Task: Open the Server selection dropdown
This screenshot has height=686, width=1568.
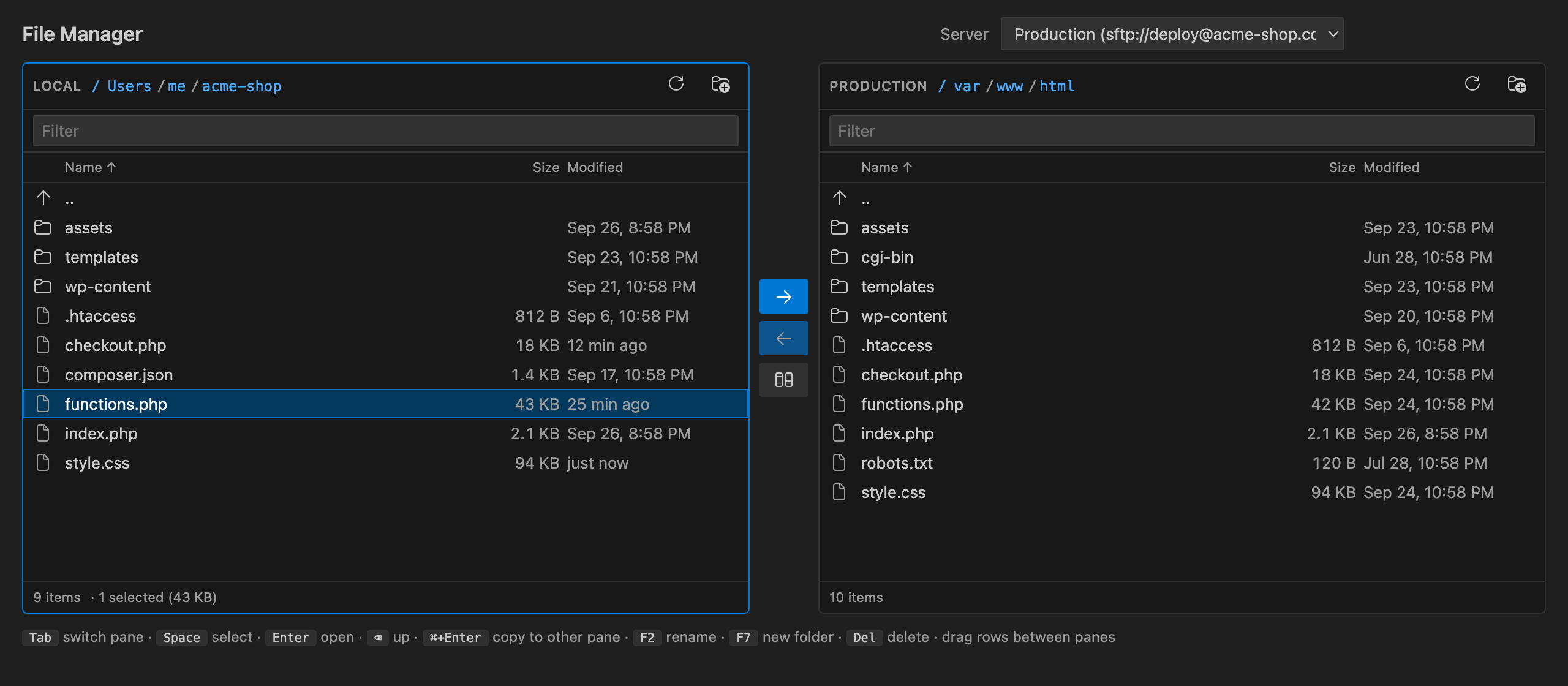Action: point(1172,34)
